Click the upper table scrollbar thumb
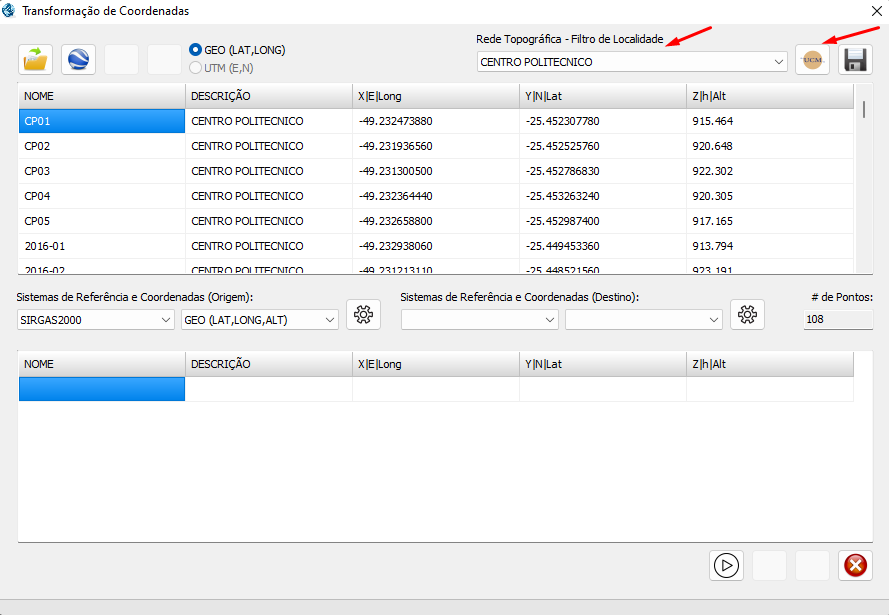The height and width of the screenshot is (615, 889). pos(864,109)
